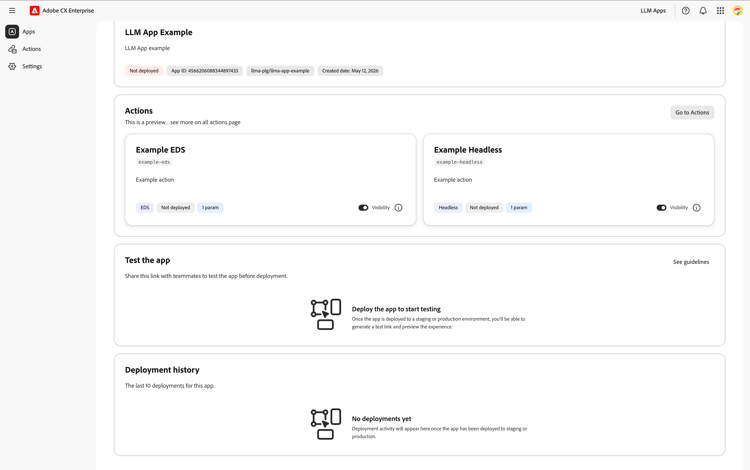
Task: Click the Headless tag on Example Headless
Action: pyautogui.click(x=448, y=208)
